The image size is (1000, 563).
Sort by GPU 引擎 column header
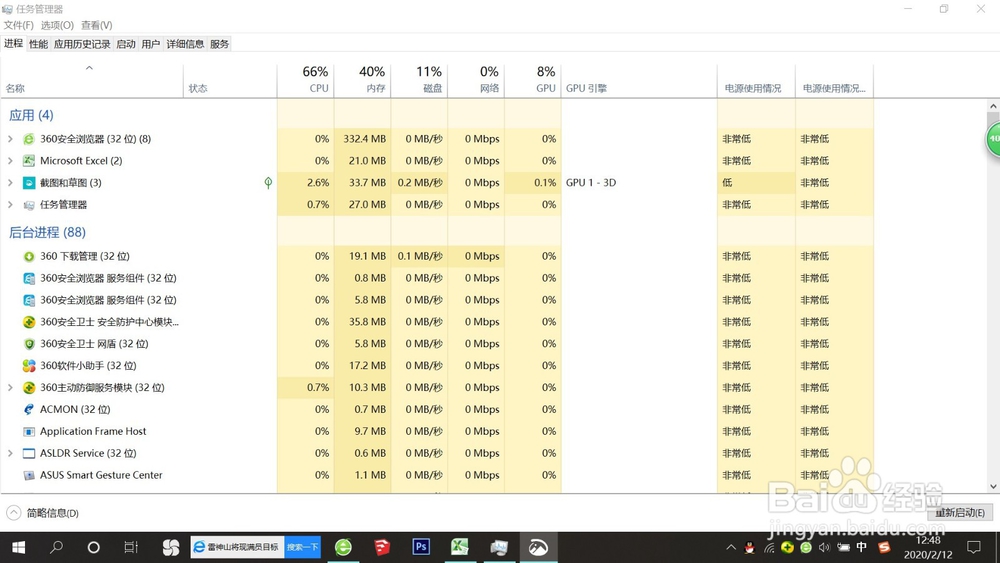[x=639, y=80]
